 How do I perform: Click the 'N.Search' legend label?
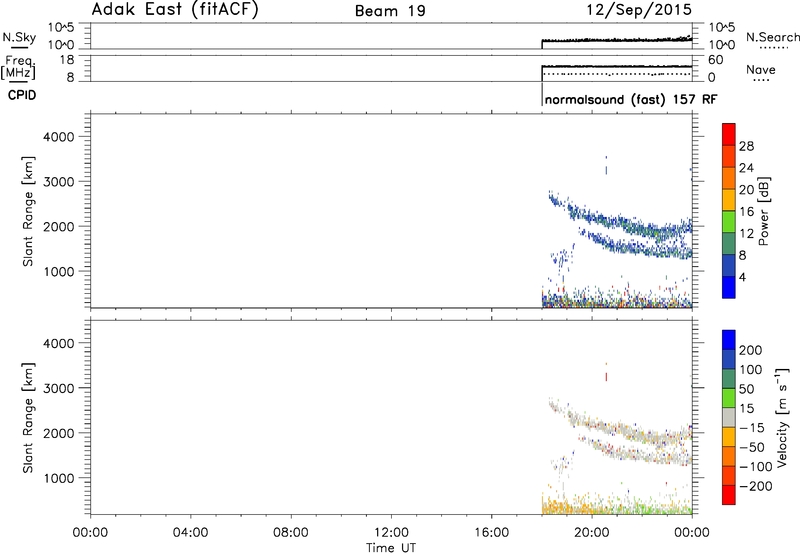pos(773,37)
